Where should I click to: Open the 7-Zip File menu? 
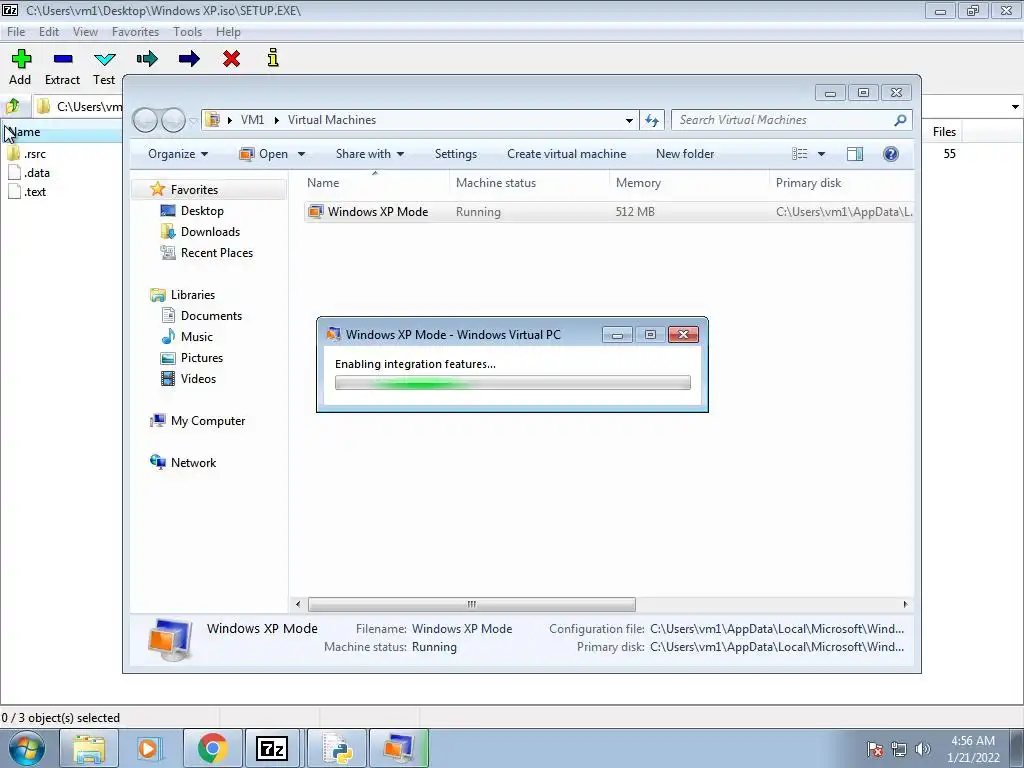tap(16, 31)
